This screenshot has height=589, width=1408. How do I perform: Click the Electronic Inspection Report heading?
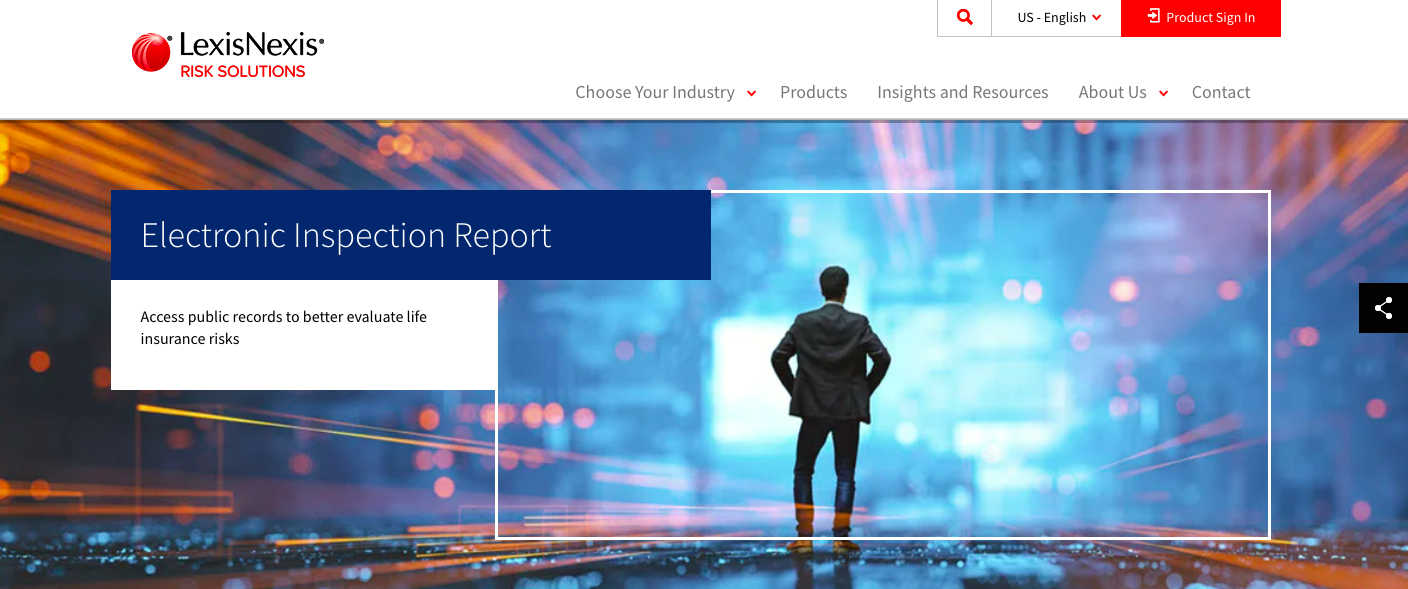coord(346,235)
